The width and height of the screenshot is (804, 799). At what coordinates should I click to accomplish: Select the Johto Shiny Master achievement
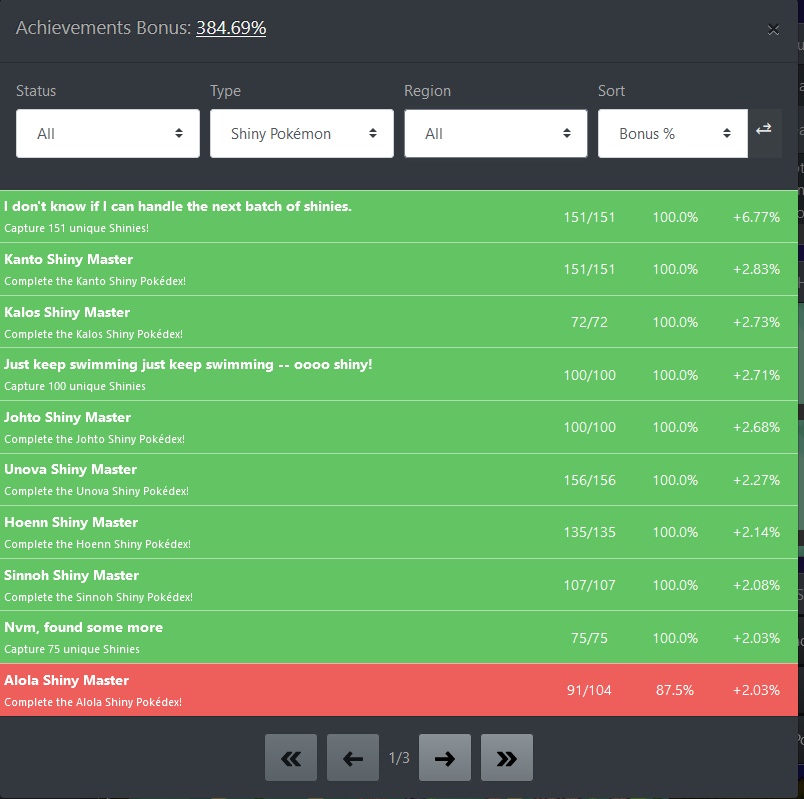(x=67, y=418)
